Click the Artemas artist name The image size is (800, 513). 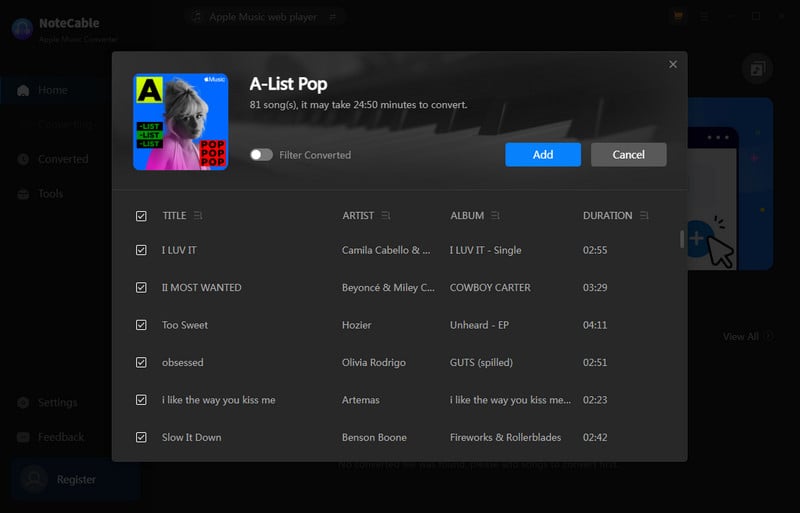(x=360, y=400)
